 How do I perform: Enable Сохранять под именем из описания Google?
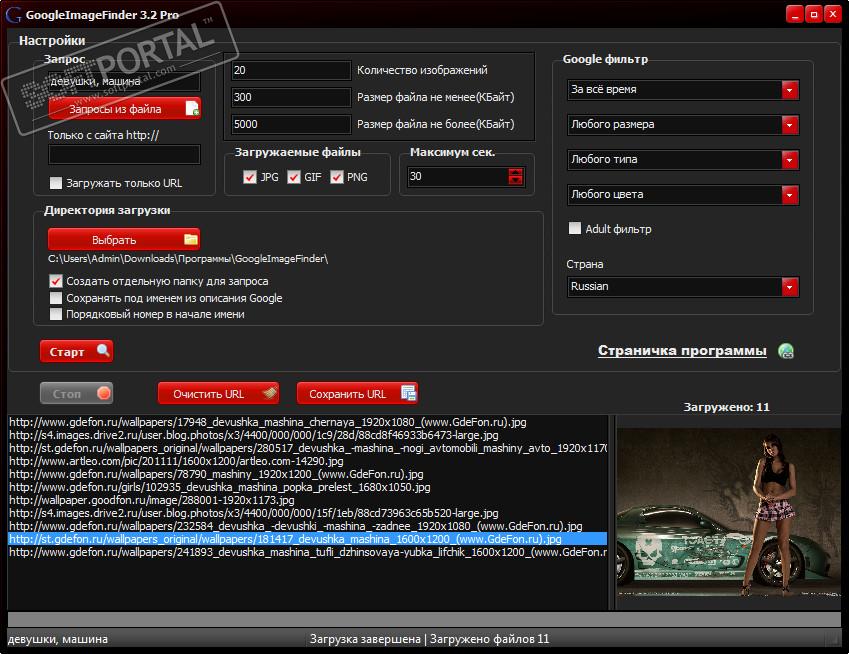[56, 298]
